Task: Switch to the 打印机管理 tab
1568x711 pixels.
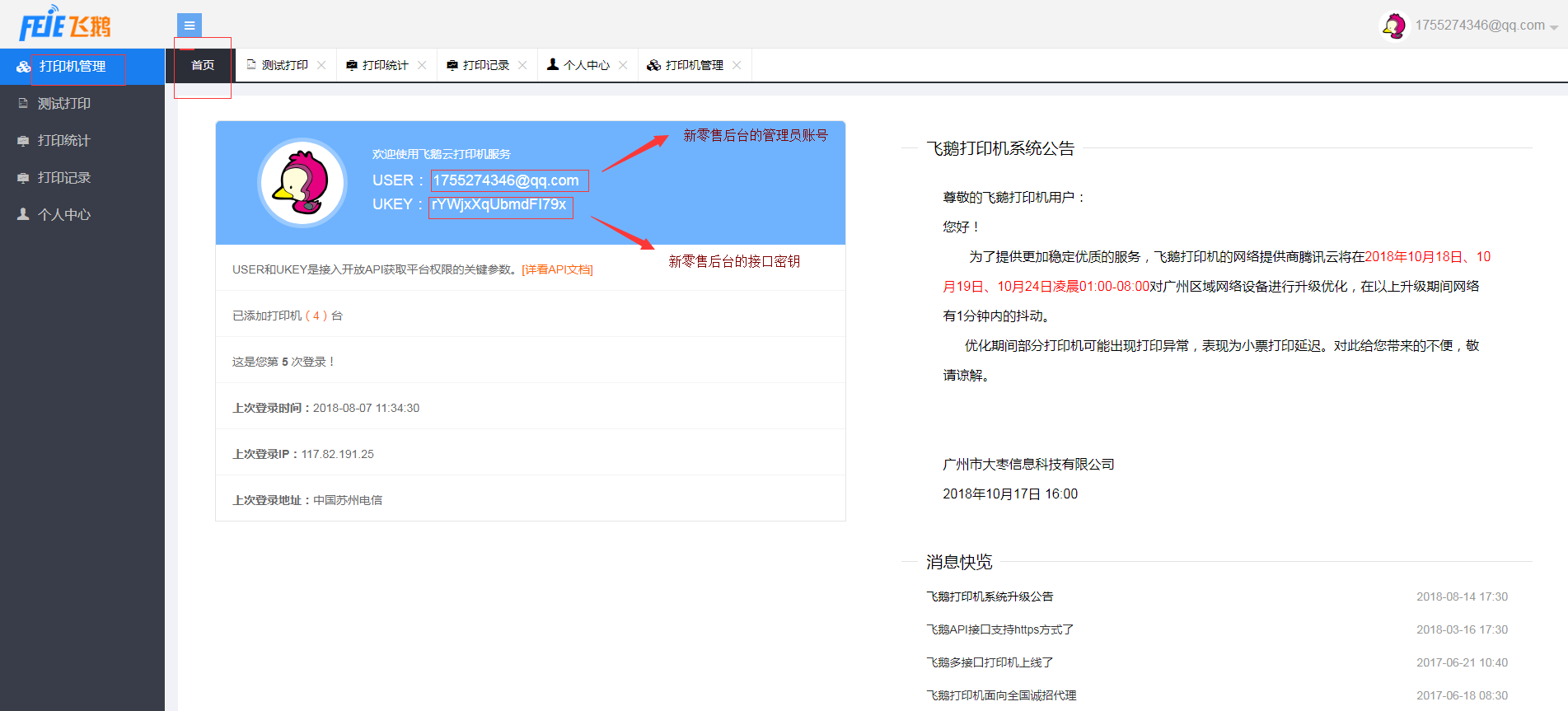Action: pos(694,65)
